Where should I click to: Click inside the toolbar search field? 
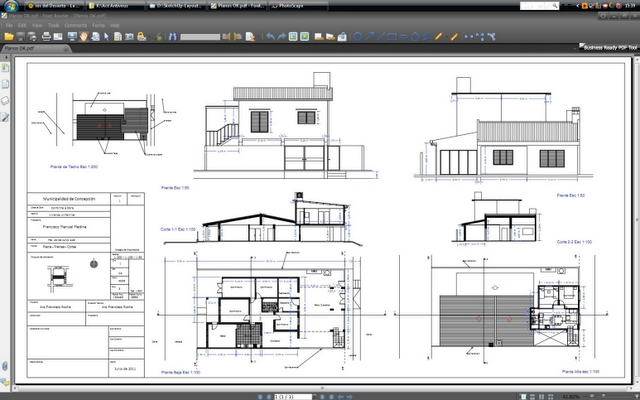pos(200,37)
